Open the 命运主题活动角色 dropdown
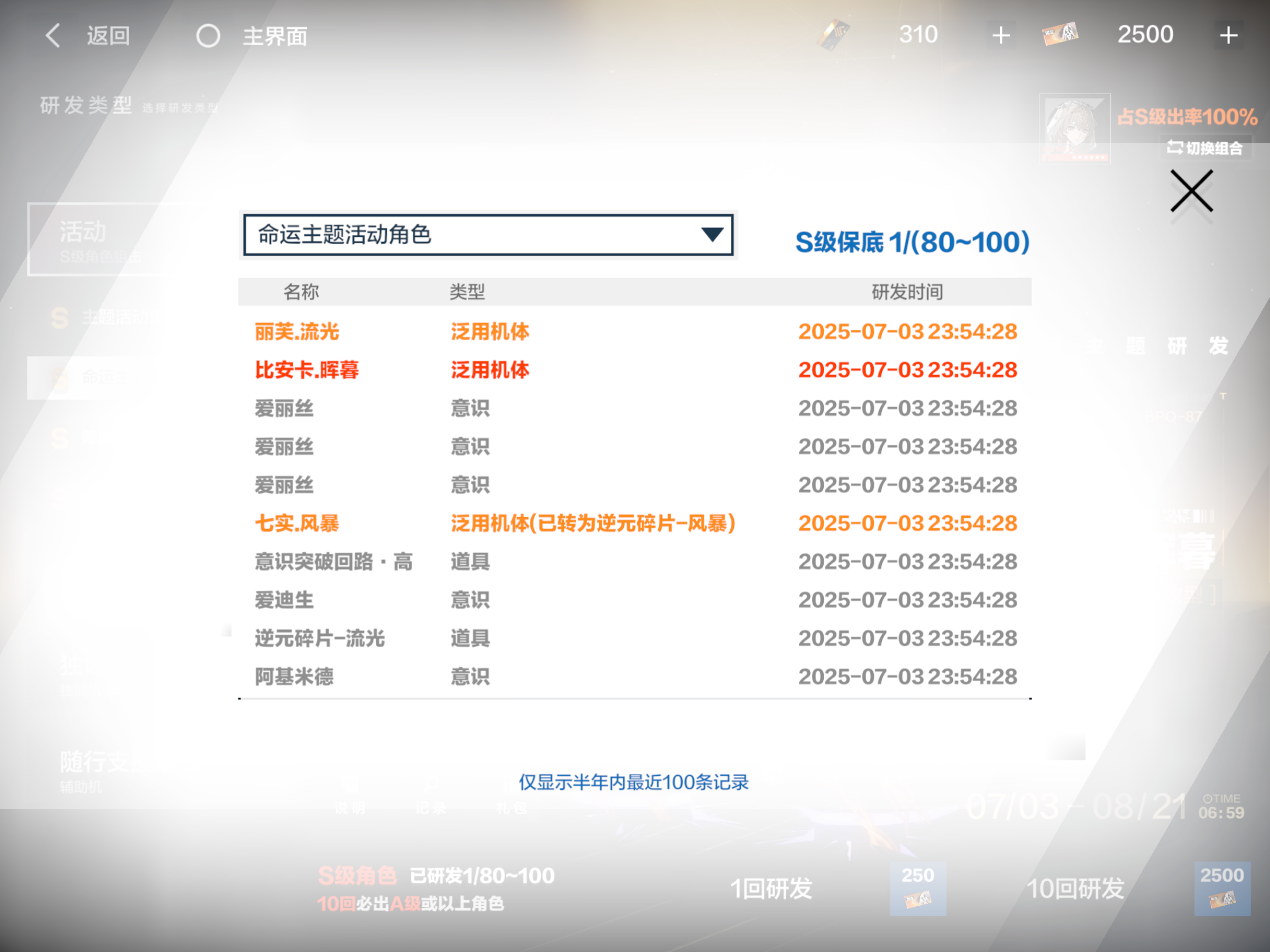 [x=488, y=235]
